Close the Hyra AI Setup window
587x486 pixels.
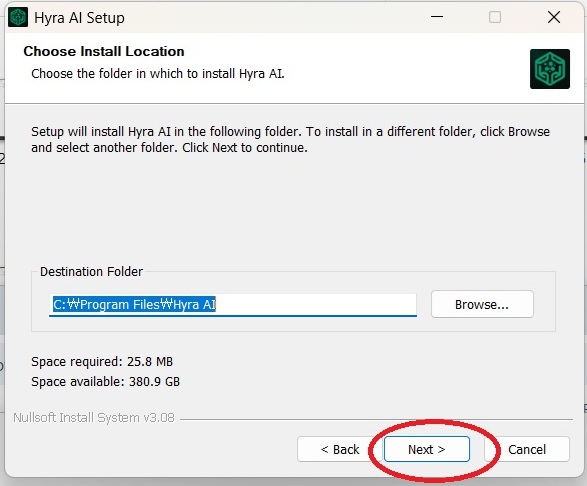(x=554, y=17)
